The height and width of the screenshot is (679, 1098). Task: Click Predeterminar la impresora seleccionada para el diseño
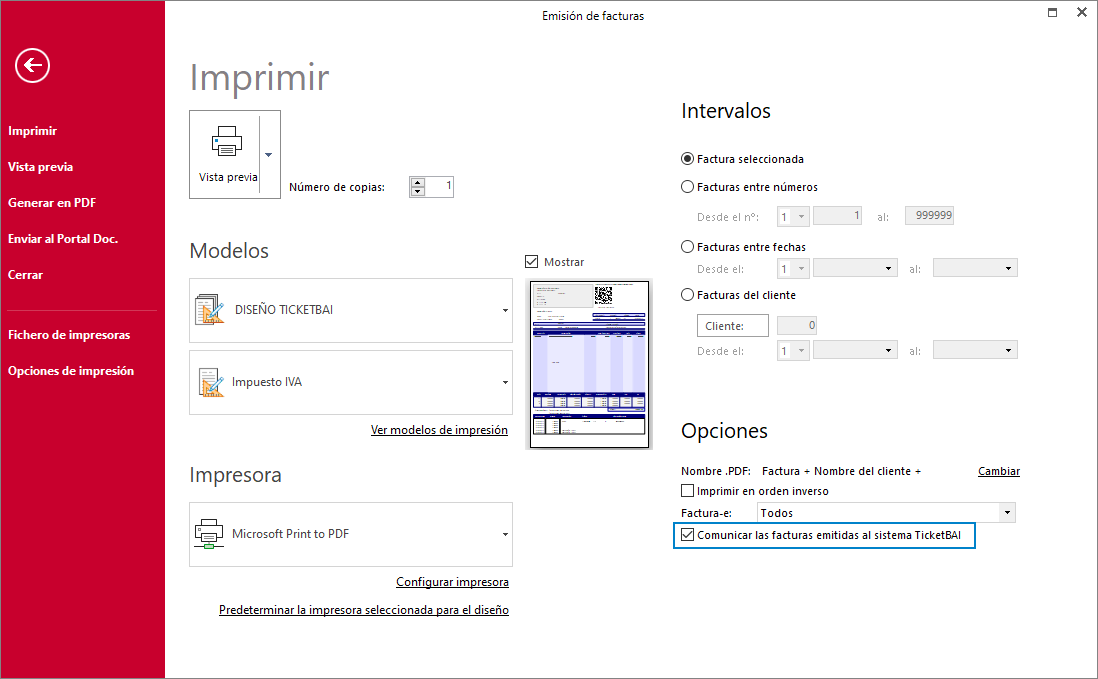tap(363, 610)
